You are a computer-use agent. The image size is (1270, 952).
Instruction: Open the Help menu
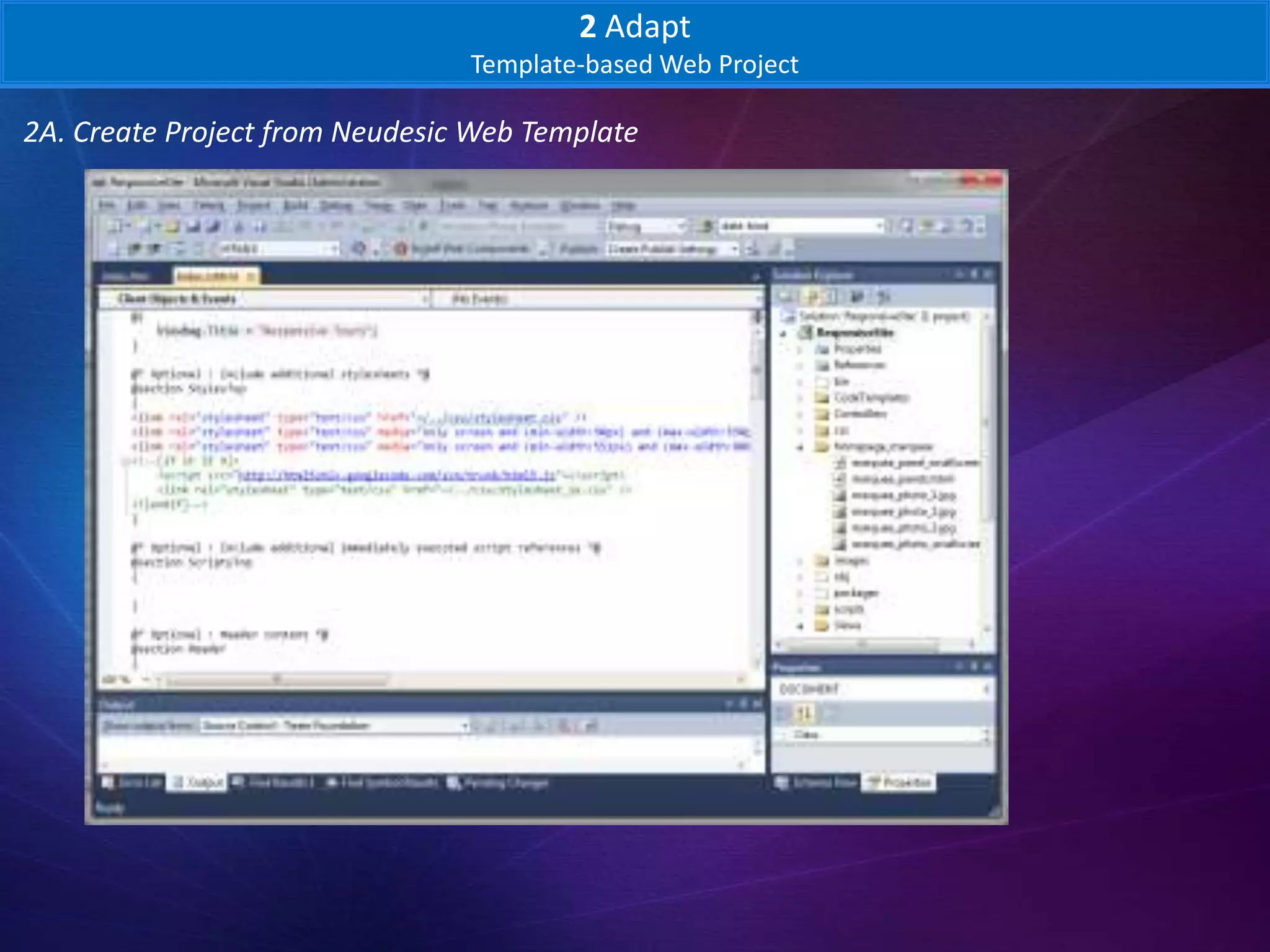[623, 205]
